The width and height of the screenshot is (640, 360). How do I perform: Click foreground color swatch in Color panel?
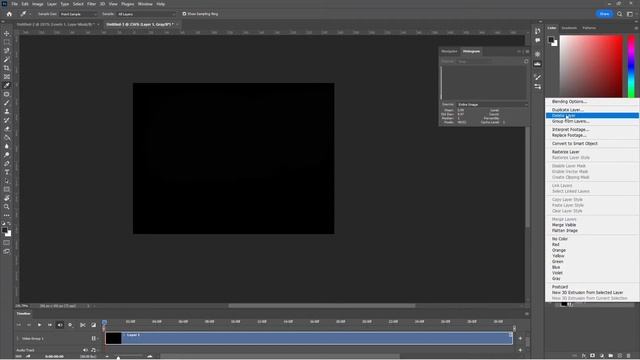pyautogui.click(x=551, y=40)
